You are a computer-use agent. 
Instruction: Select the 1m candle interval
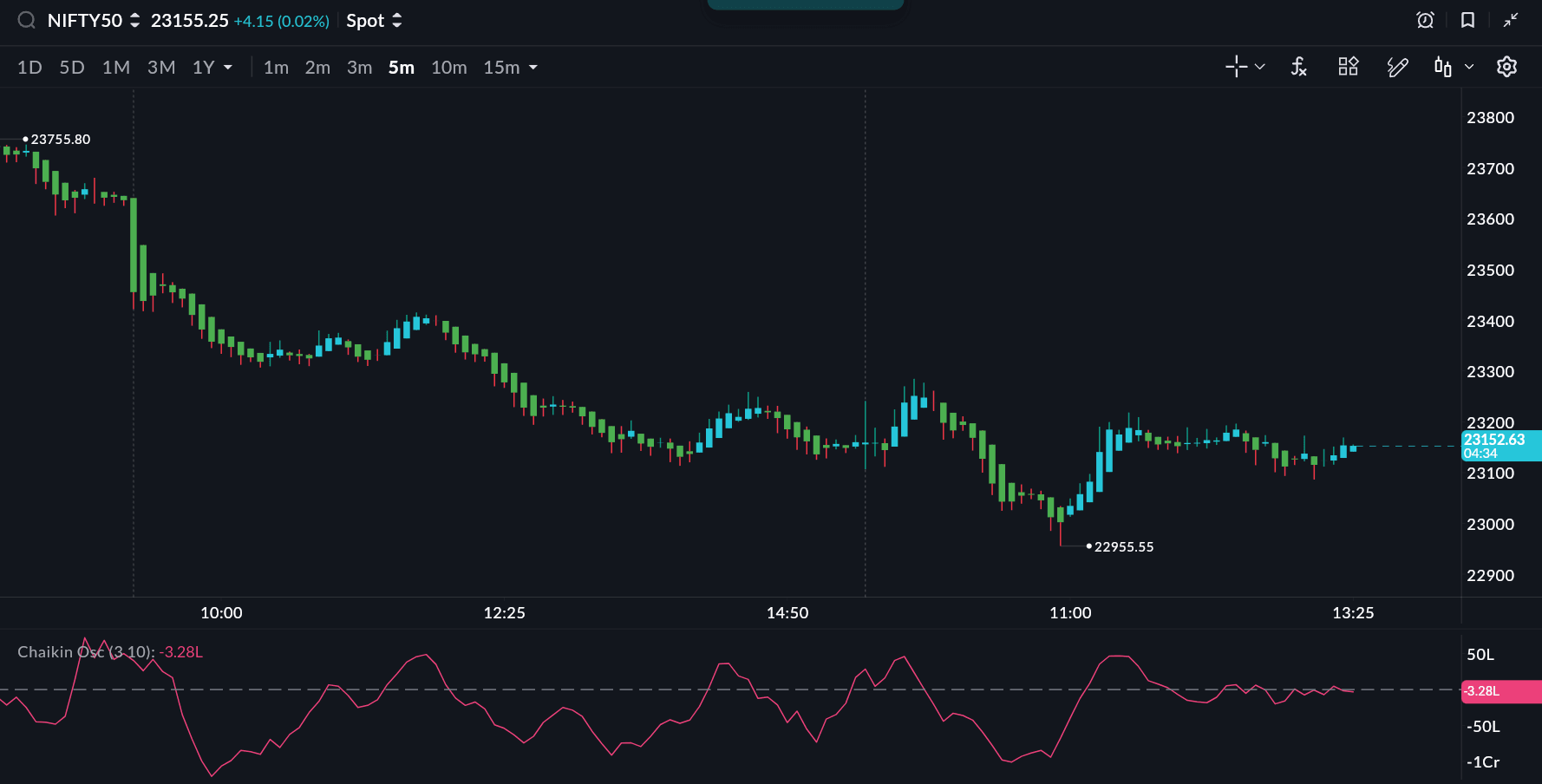[x=276, y=68]
